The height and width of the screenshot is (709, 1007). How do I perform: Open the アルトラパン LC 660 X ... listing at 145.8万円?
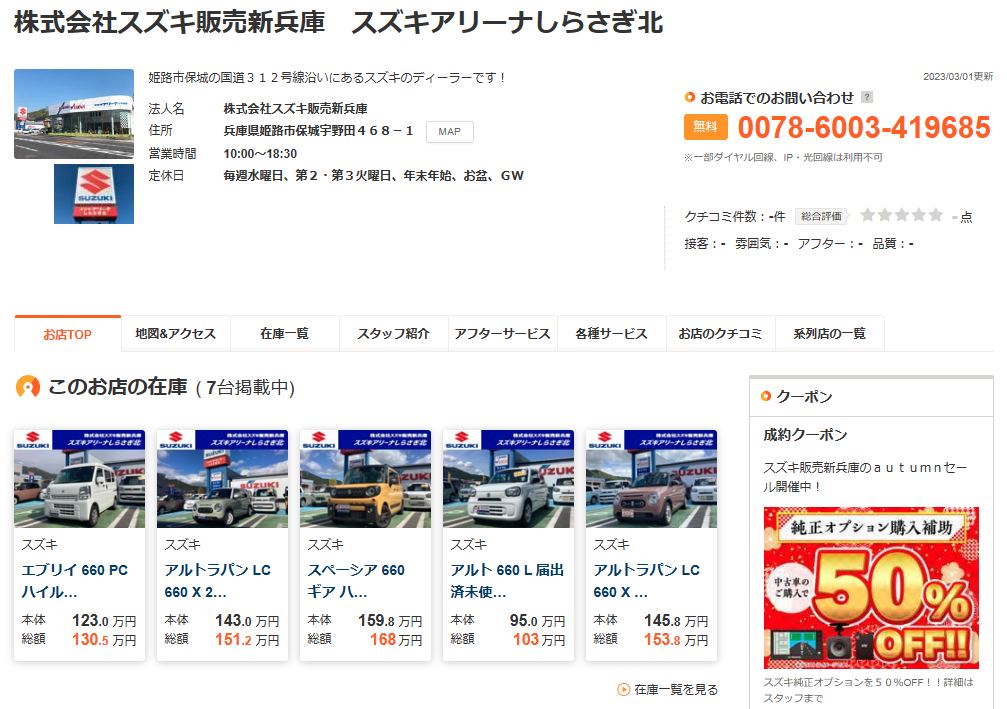[x=647, y=581]
